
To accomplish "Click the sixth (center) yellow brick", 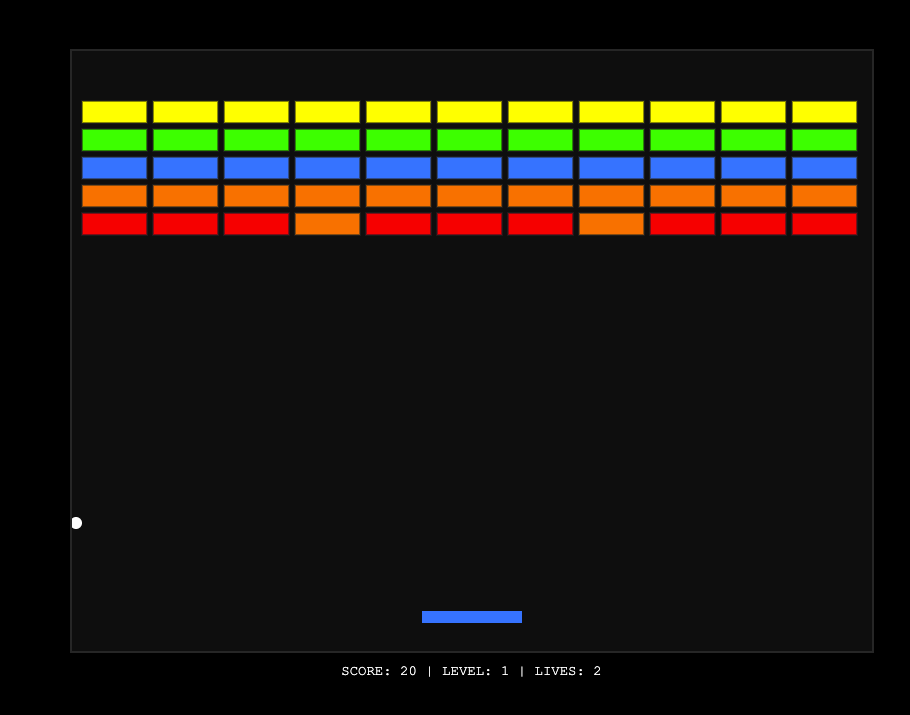I will (470, 112).
